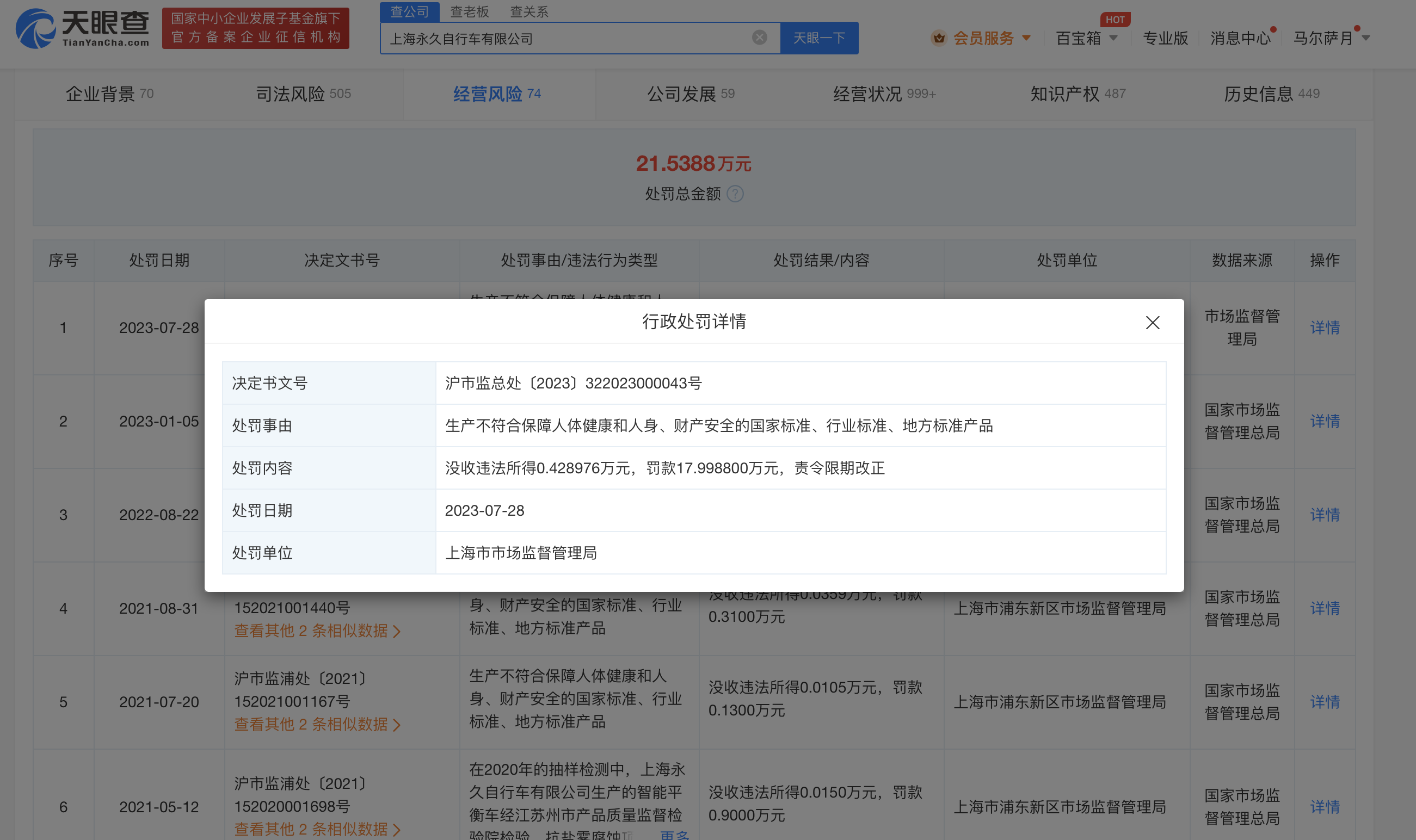Close the 行政处罚详情 dialog

point(1152,322)
